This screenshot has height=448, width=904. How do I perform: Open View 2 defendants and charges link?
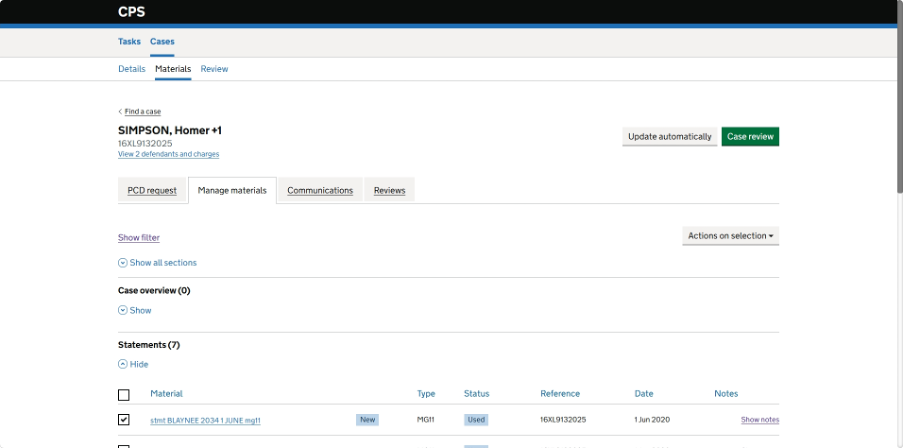(168, 154)
